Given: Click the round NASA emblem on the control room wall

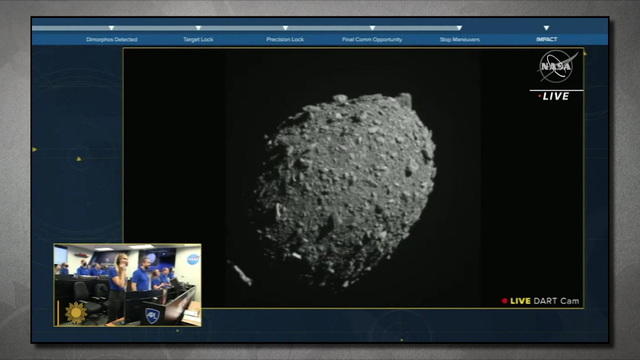Looking at the screenshot, I should point(193,259).
